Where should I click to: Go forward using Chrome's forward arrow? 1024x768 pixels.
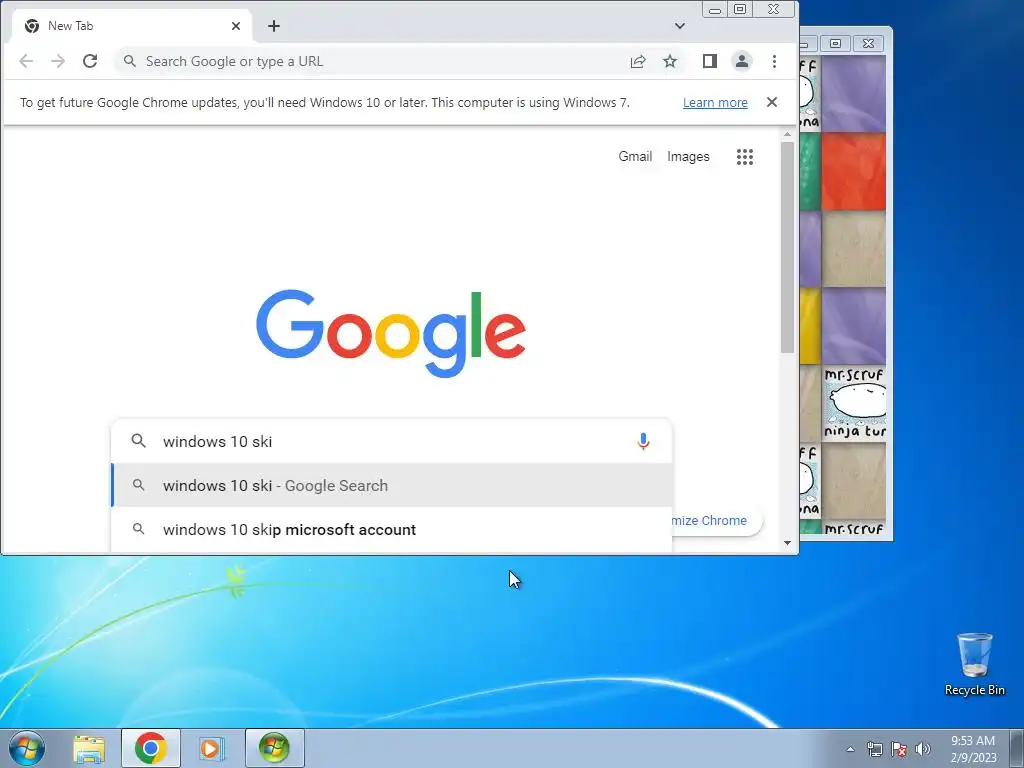[58, 61]
